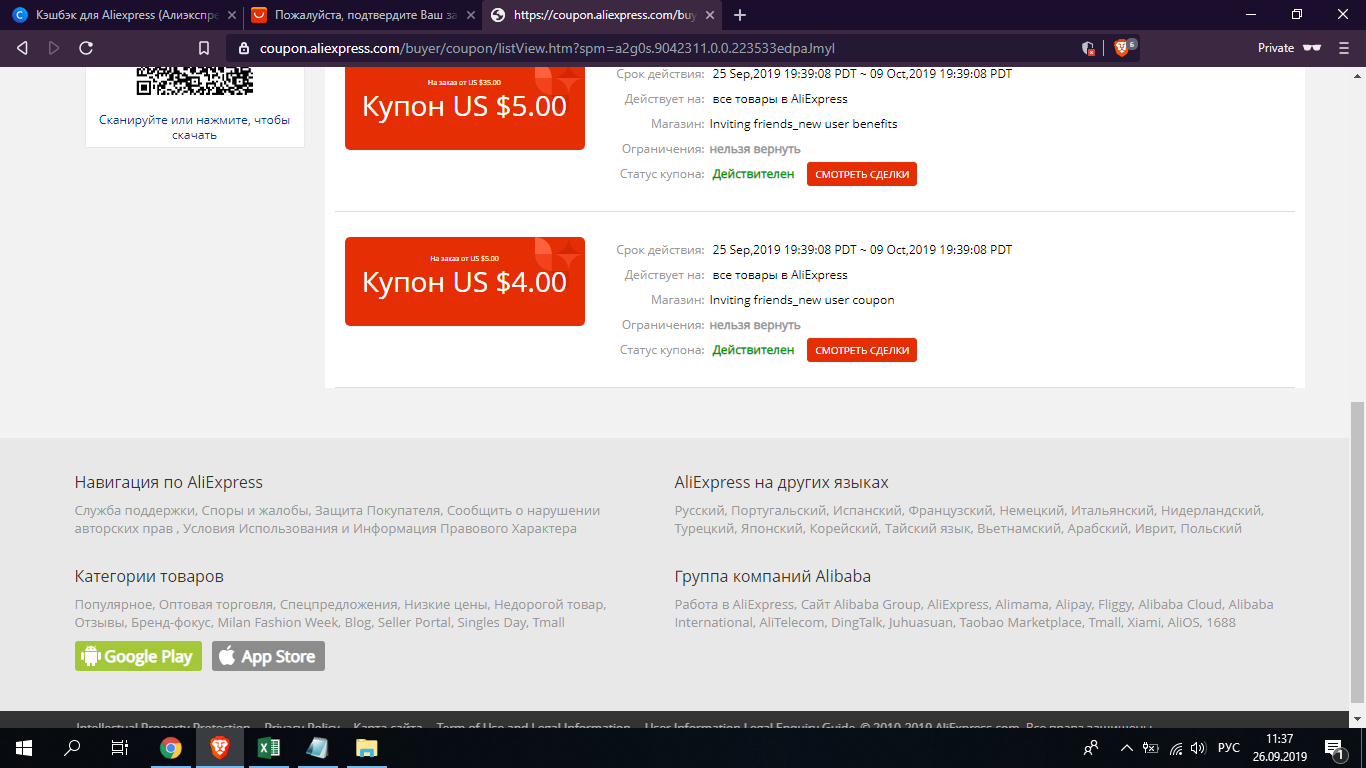Launch Google Chrome from the taskbar

(171, 748)
